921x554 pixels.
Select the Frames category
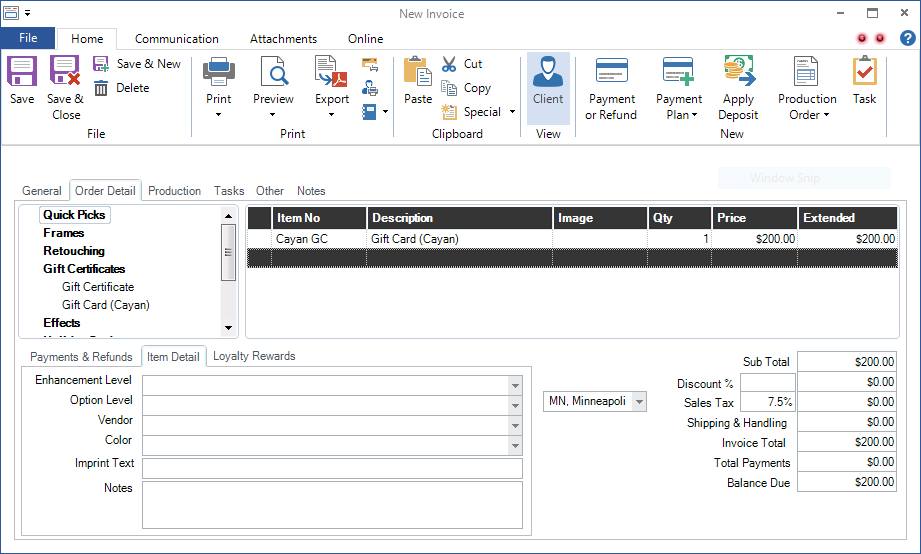(63, 233)
